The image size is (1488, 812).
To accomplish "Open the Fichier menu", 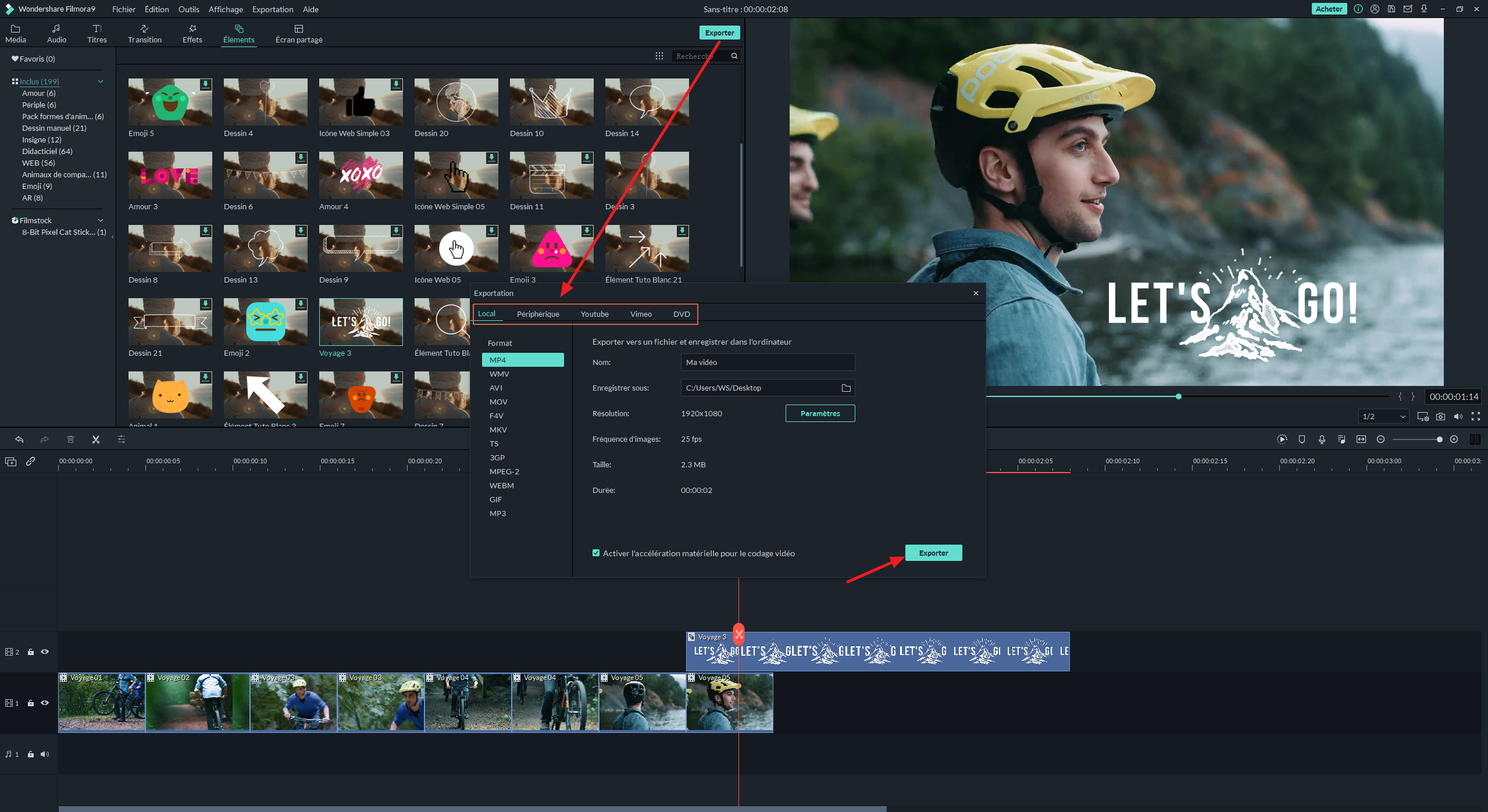I will tap(123, 9).
